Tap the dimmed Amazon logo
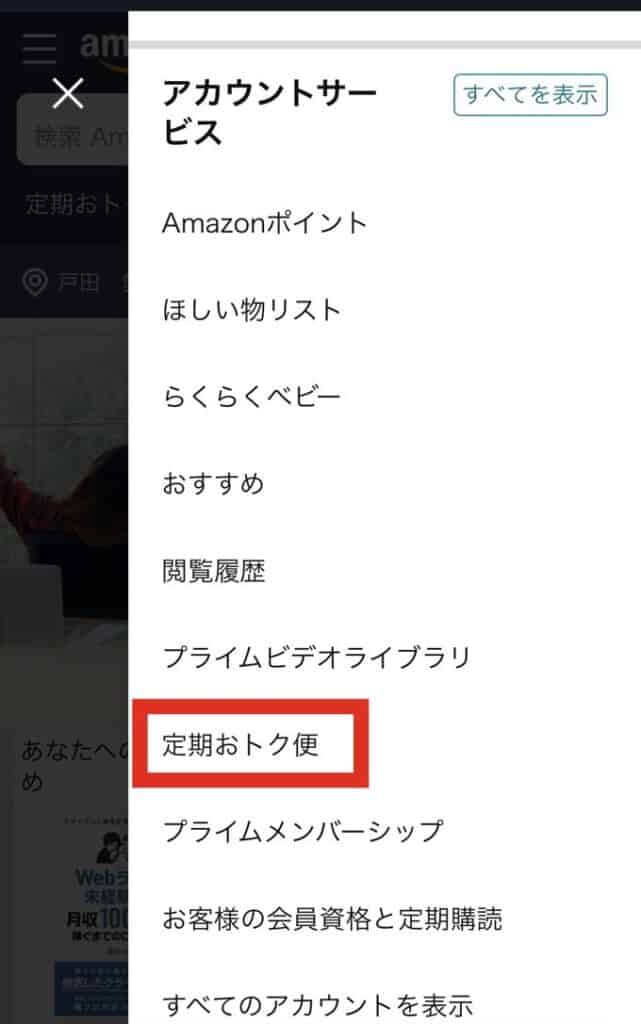 (104, 49)
